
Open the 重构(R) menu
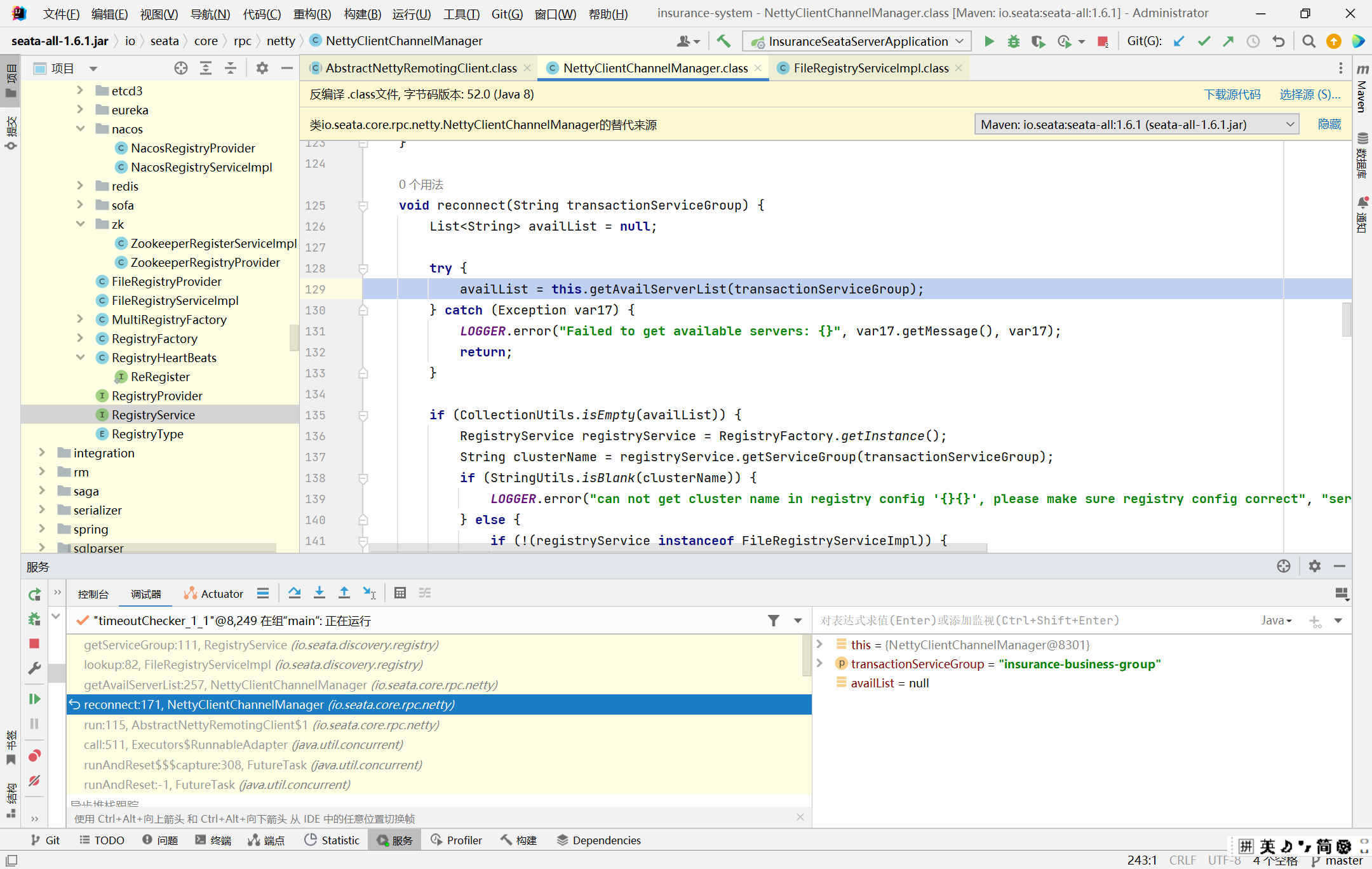[312, 13]
